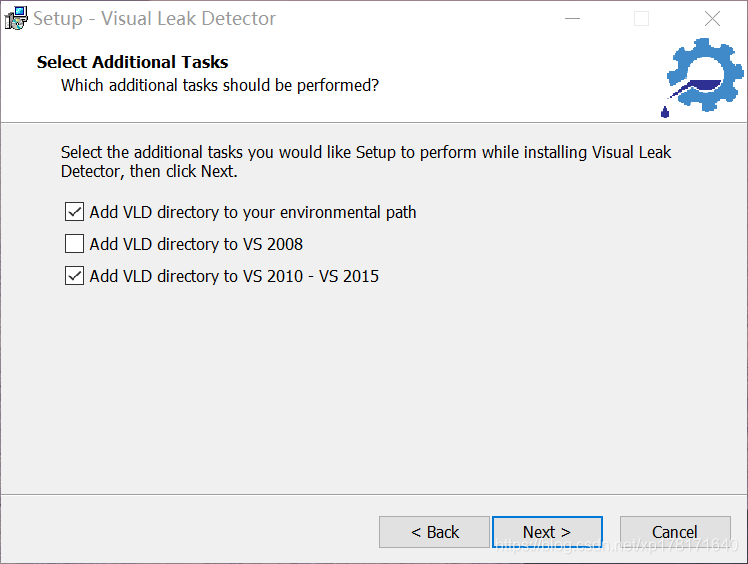748x564 pixels.
Task: Go back with the < Back button
Action: pos(434,532)
